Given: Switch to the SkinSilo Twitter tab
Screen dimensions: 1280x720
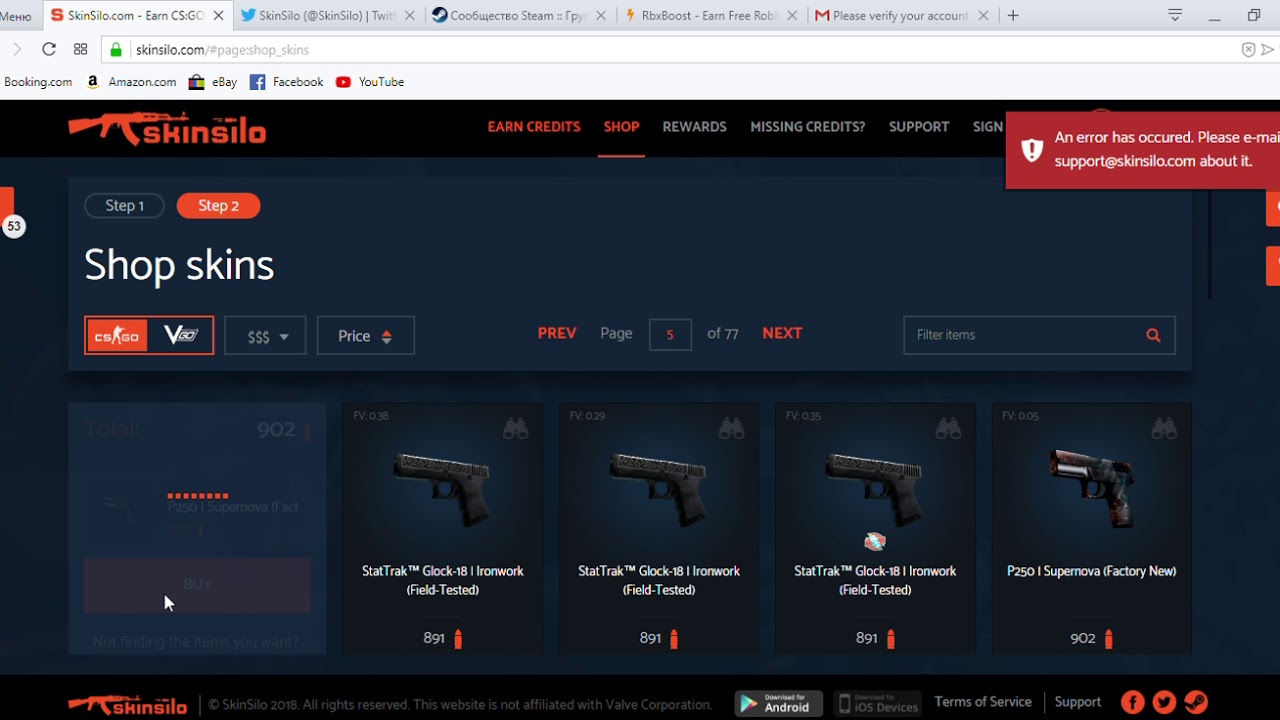Looking at the screenshot, I should coord(329,16).
